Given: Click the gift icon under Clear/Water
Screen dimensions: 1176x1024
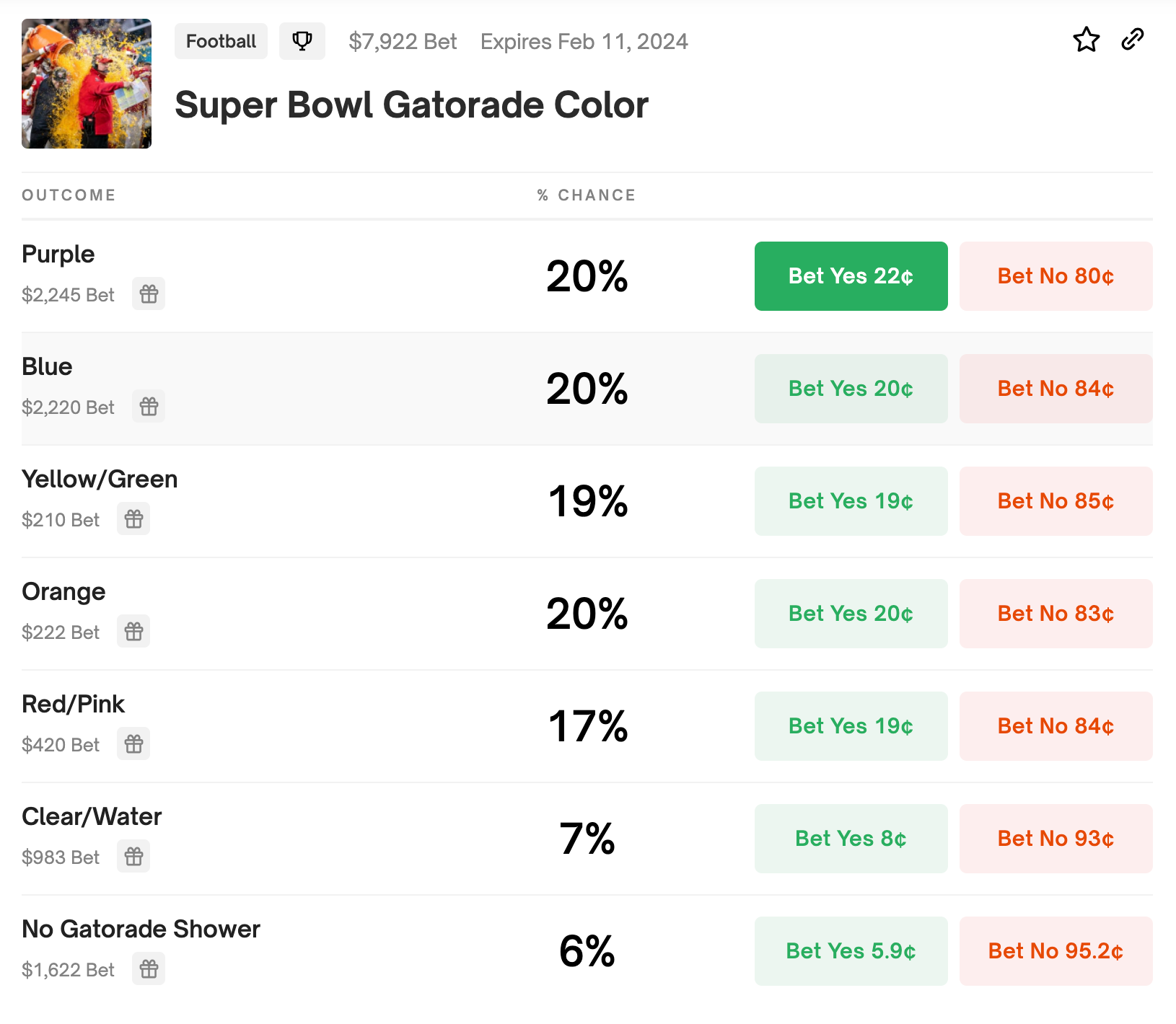Looking at the screenshot, I should click(x=133, y=857).
